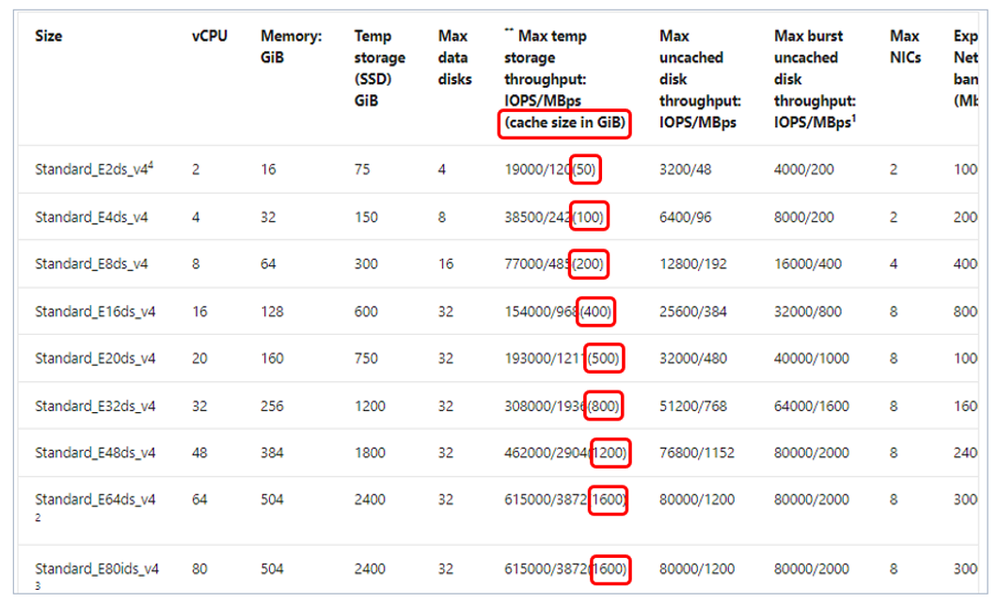Select the Standard_E64ds_v4 size name

(x=95, y=499)
